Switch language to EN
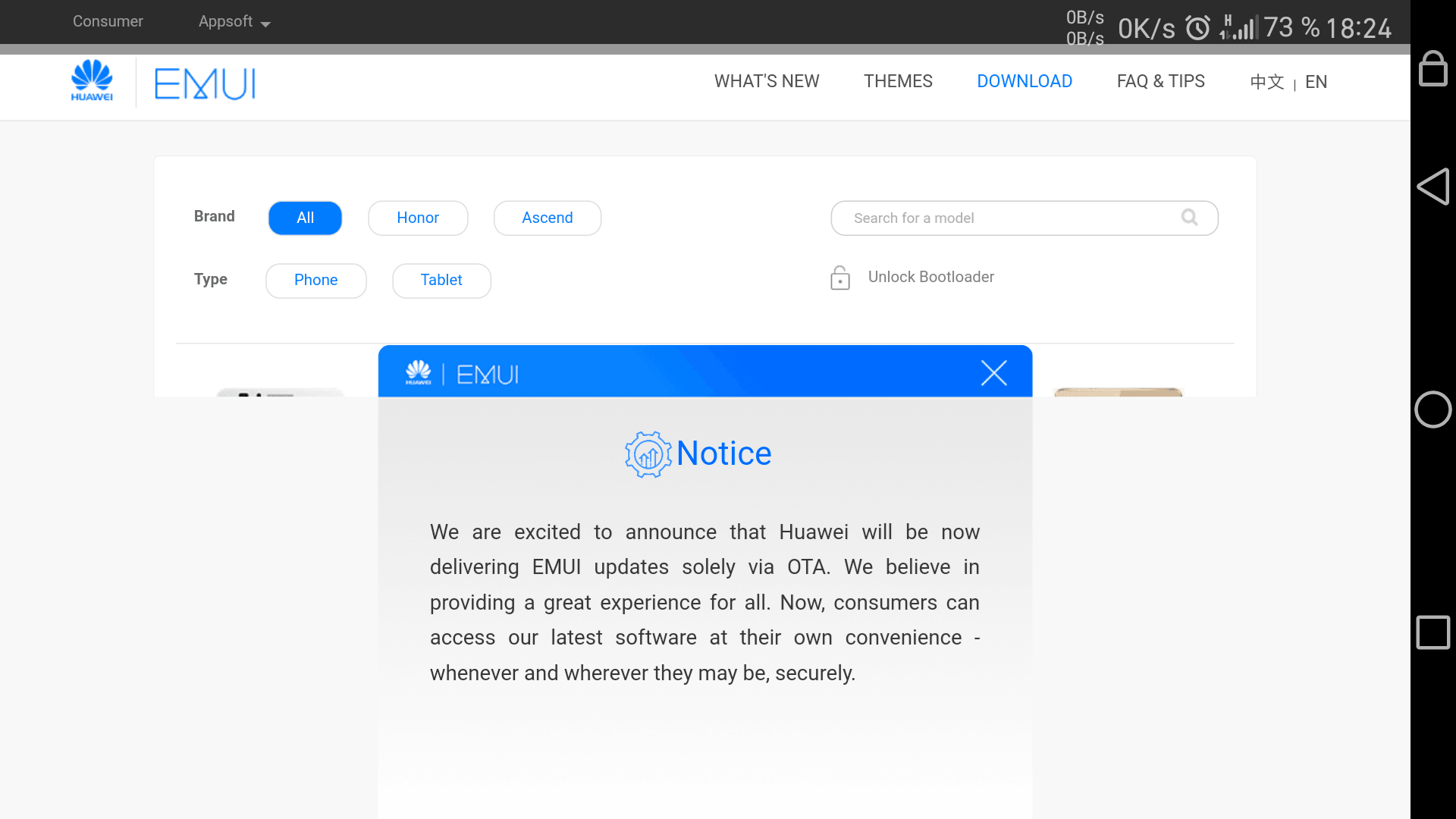 (1316, 82)
